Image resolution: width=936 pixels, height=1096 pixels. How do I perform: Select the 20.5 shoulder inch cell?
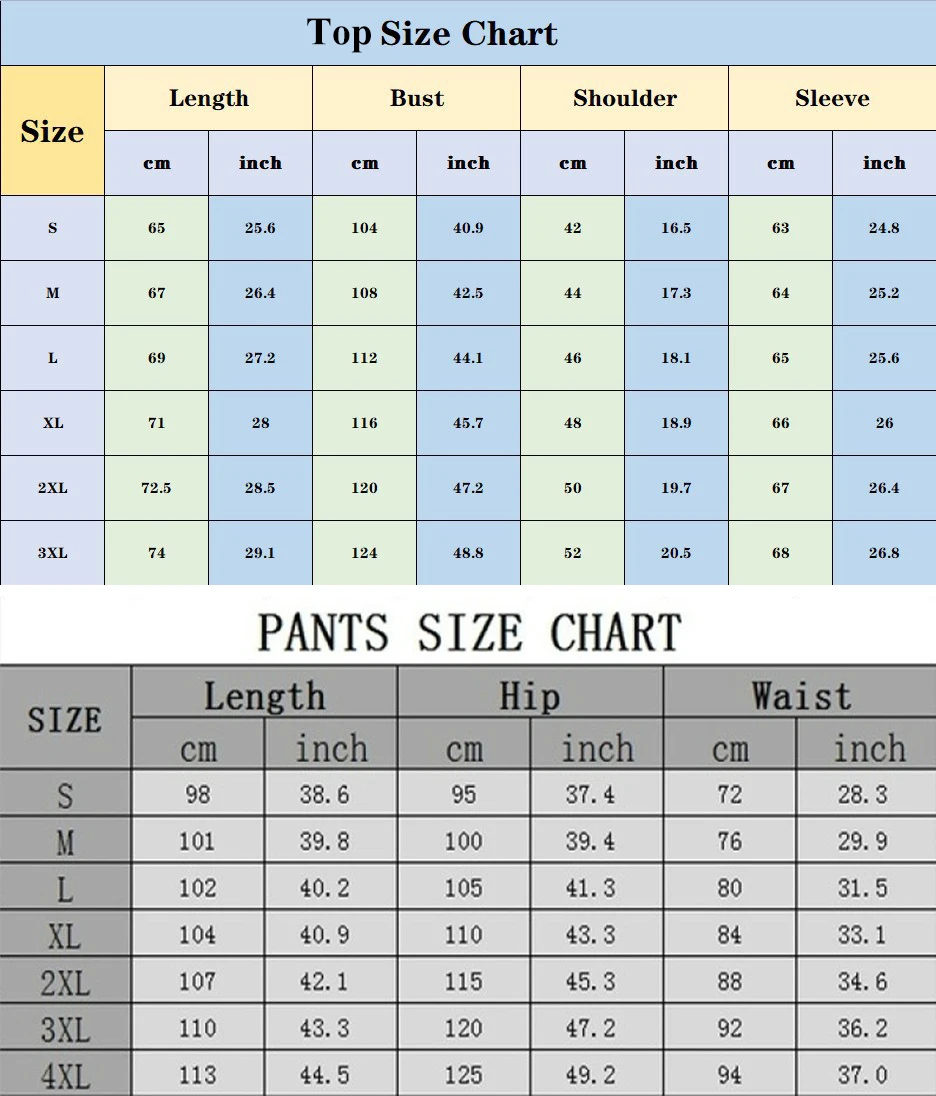click(x=676, y=553)
